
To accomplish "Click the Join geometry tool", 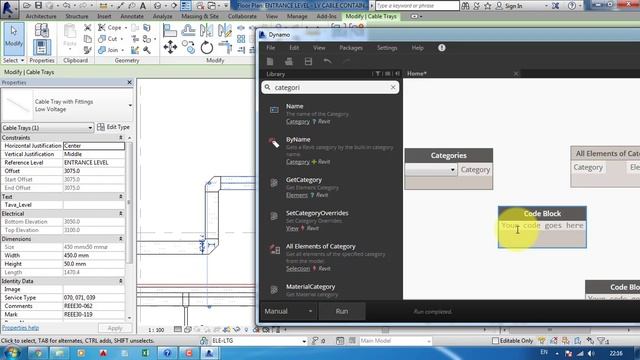I will point(109,50).
